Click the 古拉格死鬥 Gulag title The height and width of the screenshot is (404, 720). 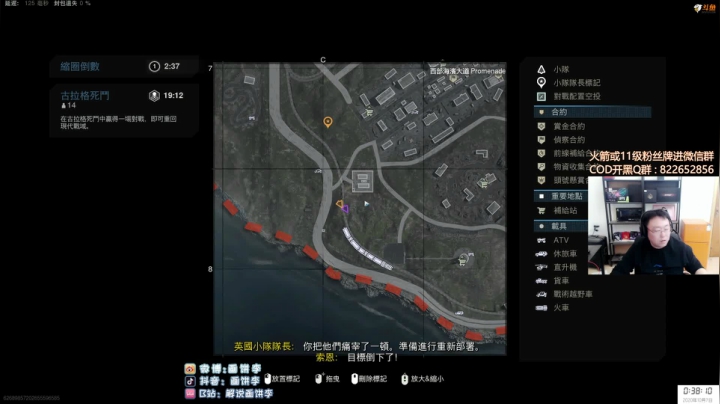tap(85, 95)
